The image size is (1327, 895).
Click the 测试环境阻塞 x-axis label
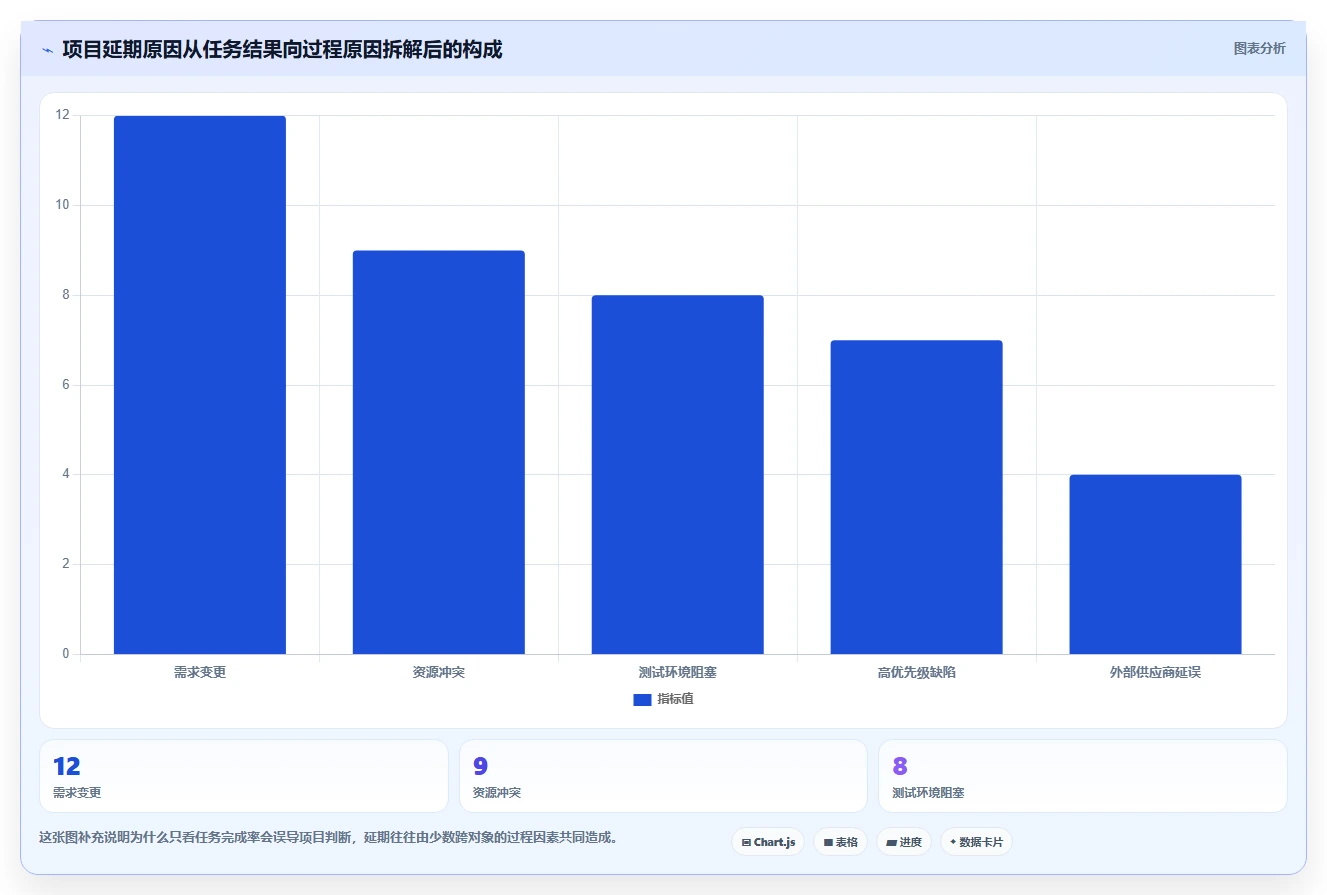[678, 672]
